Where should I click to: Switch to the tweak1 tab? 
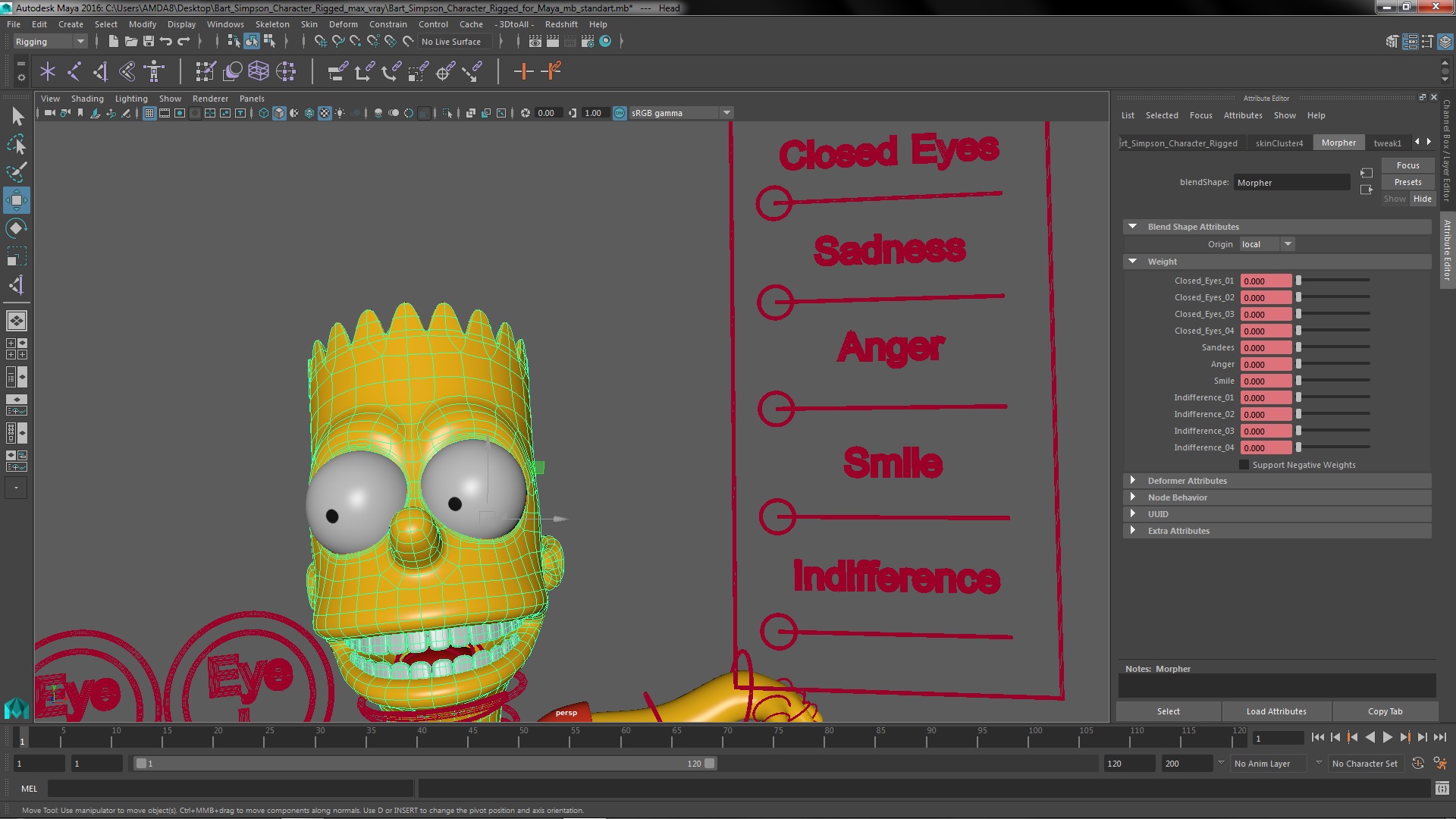tap(1387, 143)
